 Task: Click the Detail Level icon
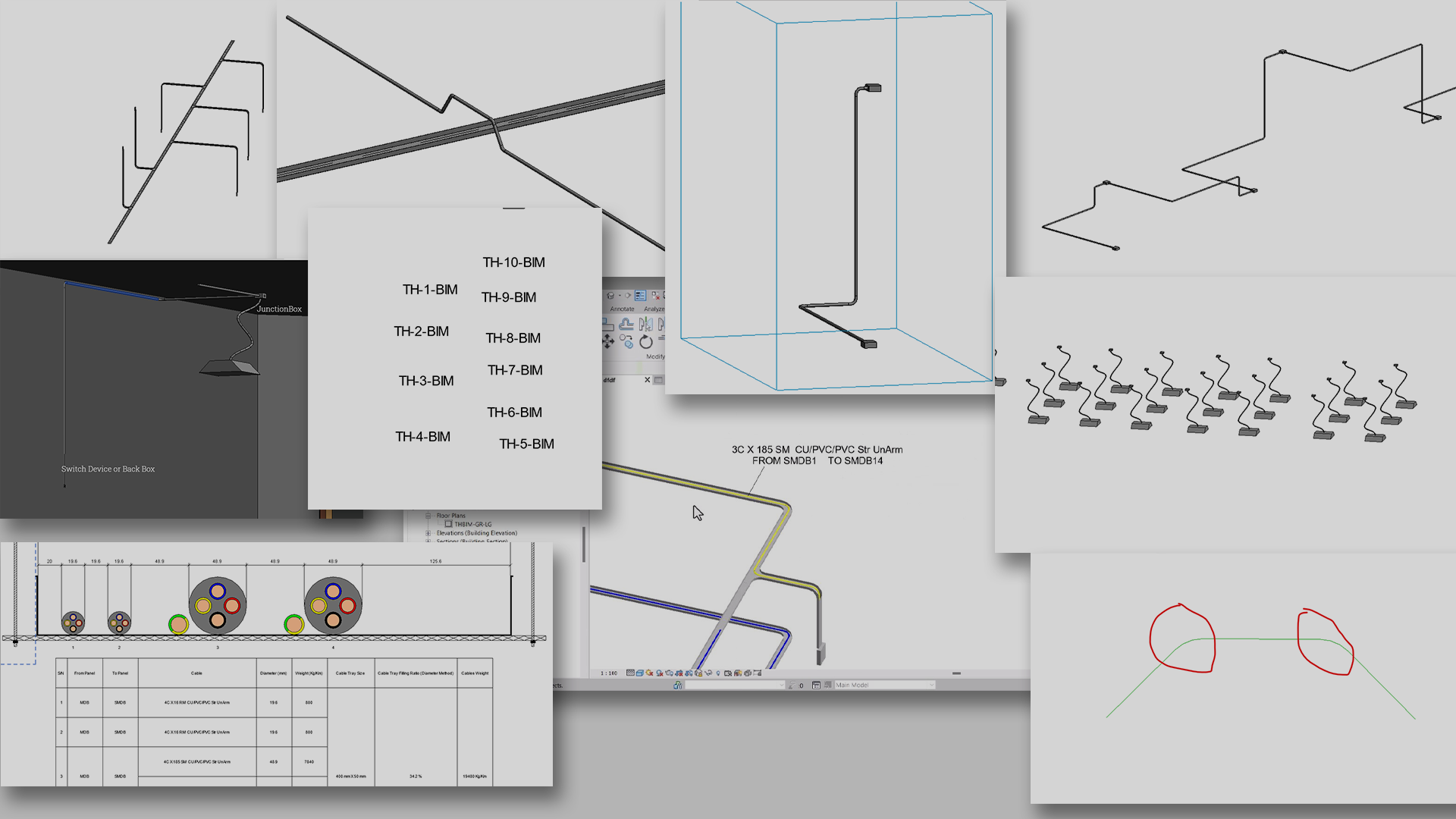[630, 673]
